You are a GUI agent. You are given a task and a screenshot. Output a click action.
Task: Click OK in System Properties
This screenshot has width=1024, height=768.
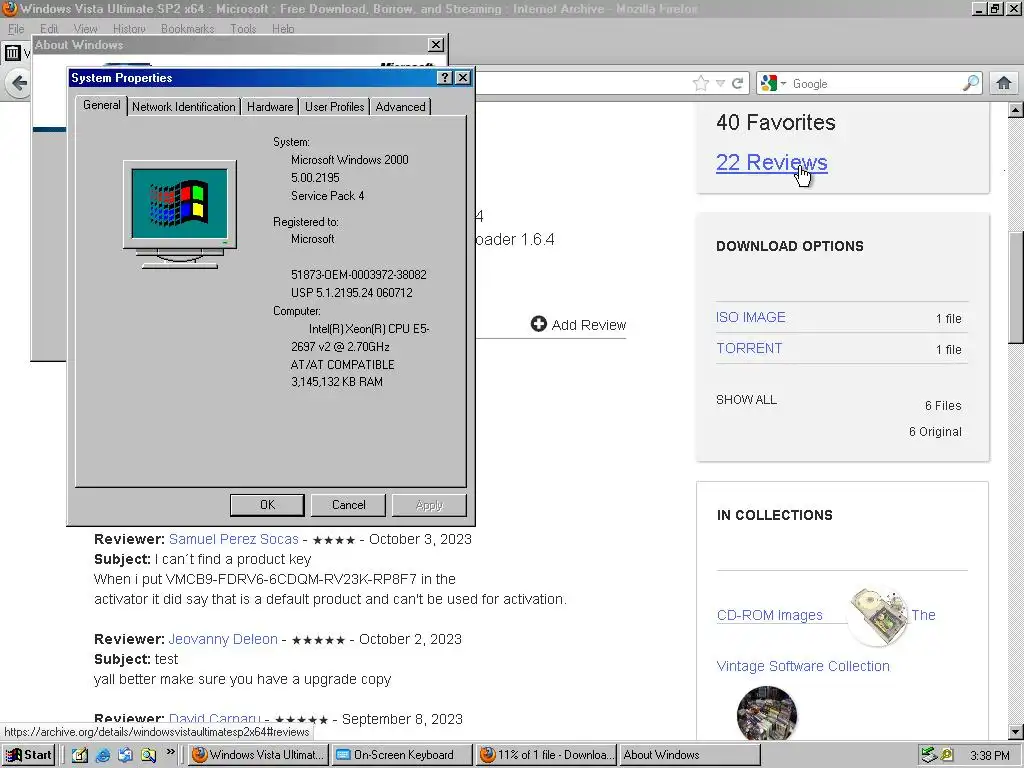[x=267, y=505]
